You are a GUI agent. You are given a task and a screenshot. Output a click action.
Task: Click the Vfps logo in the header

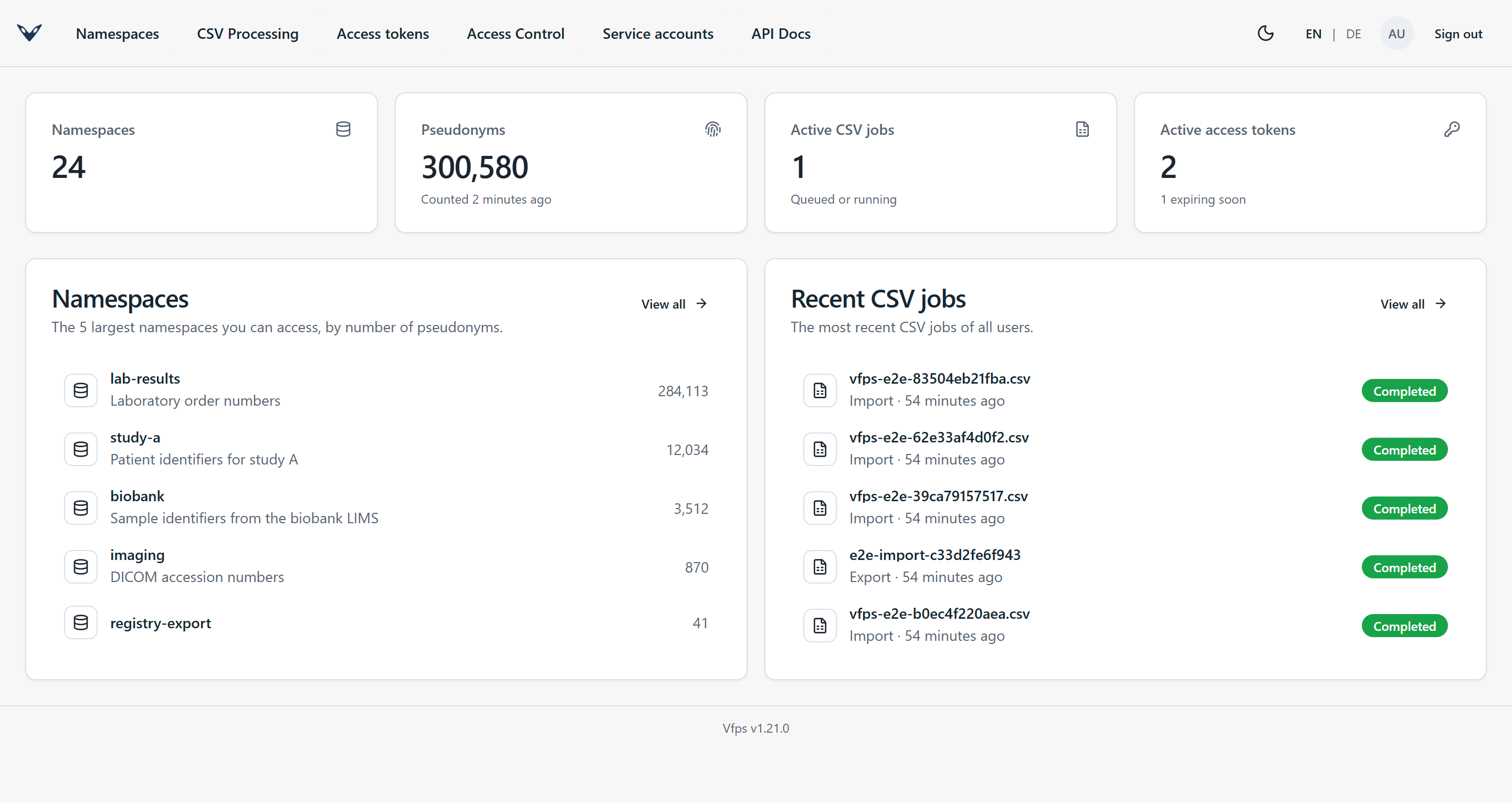(x=29, y=33)
